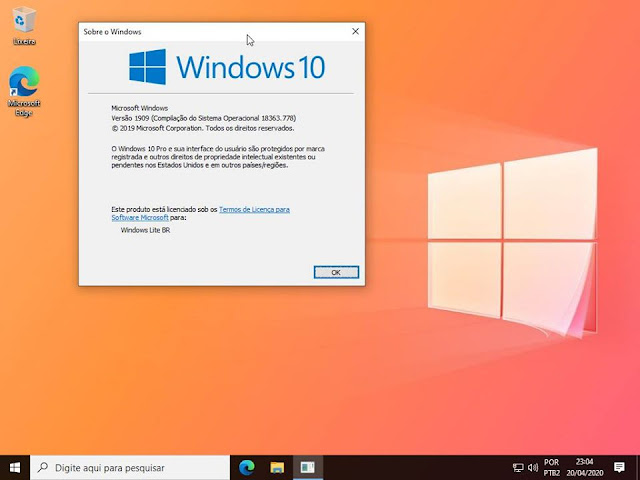The width and height of the screenshot is (640, 480).
Task: Open the Windows Start menu
Action: 15,467
